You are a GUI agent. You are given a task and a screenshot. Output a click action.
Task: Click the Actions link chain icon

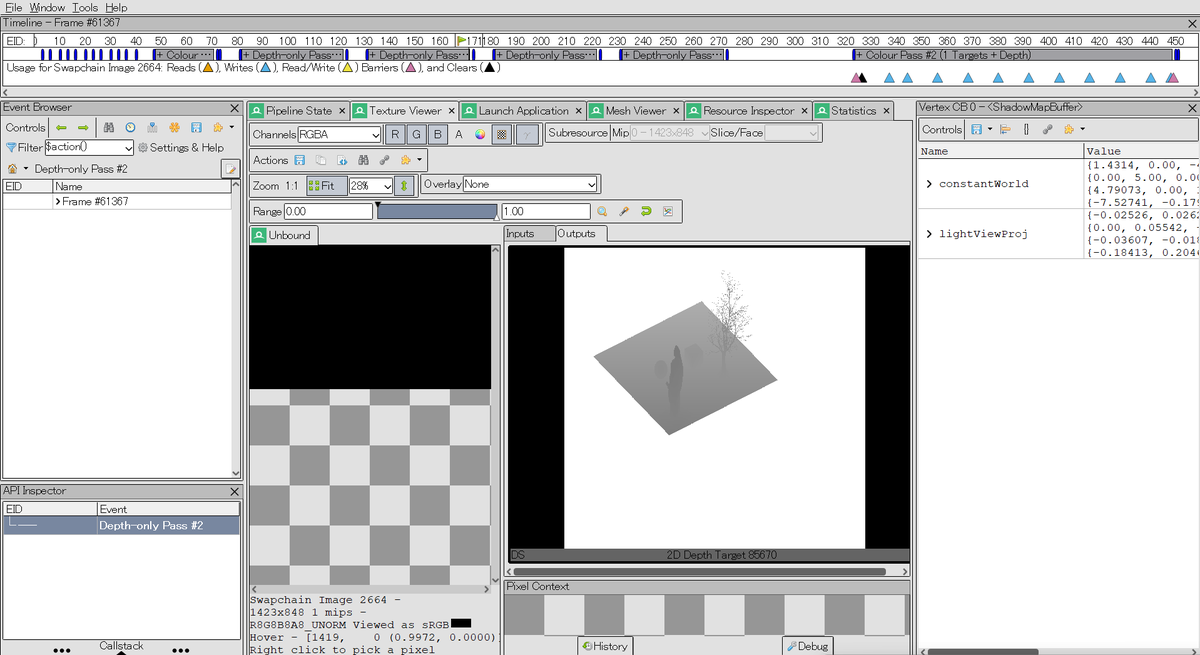tap(385, 160)
